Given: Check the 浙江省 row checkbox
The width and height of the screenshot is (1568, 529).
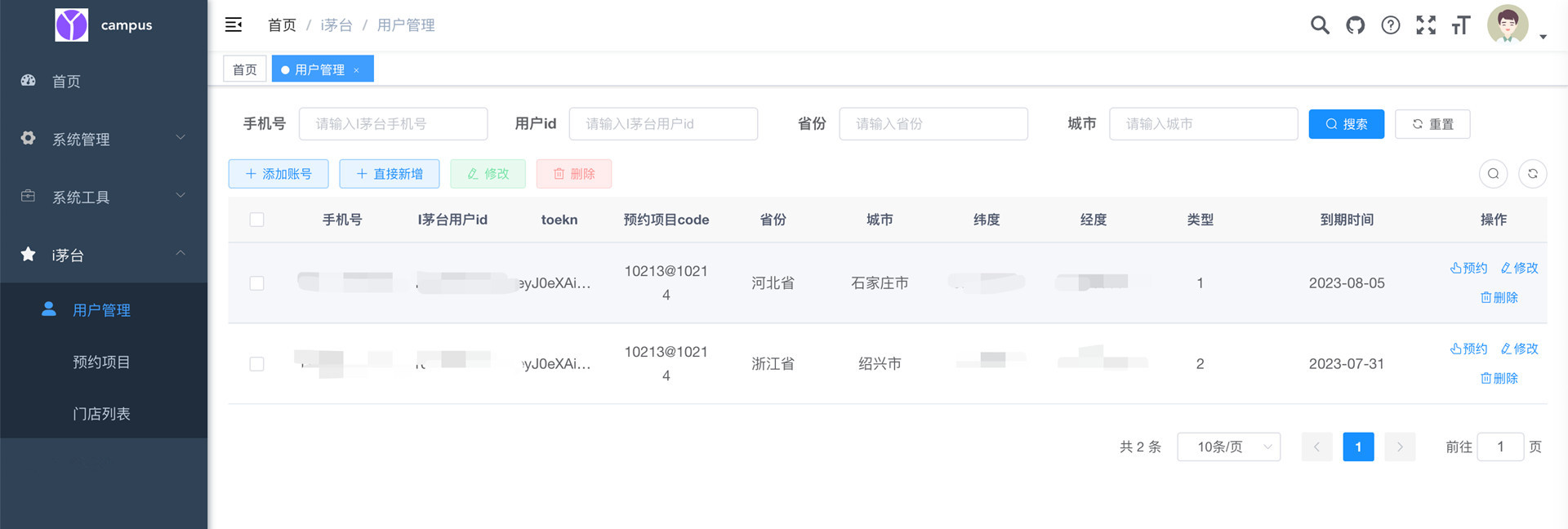Looking at the screenshot, I should coord(256,364).
